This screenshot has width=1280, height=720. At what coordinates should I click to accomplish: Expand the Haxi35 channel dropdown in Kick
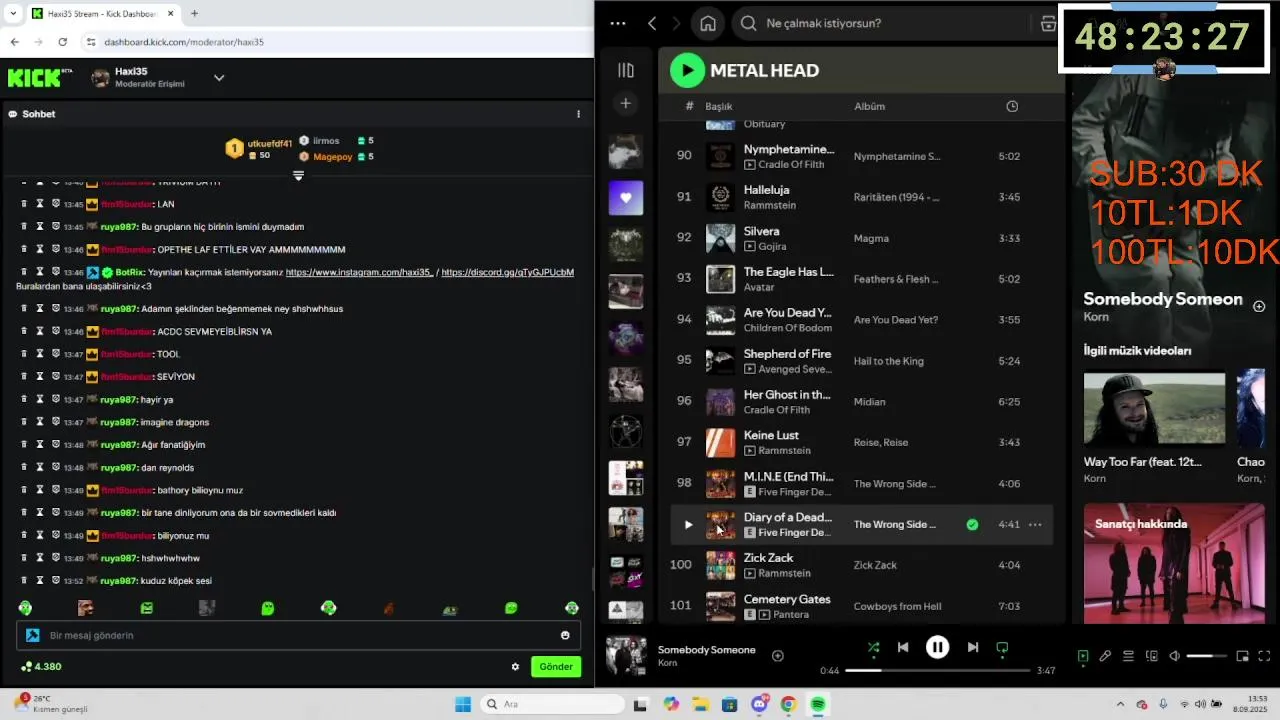219,78
